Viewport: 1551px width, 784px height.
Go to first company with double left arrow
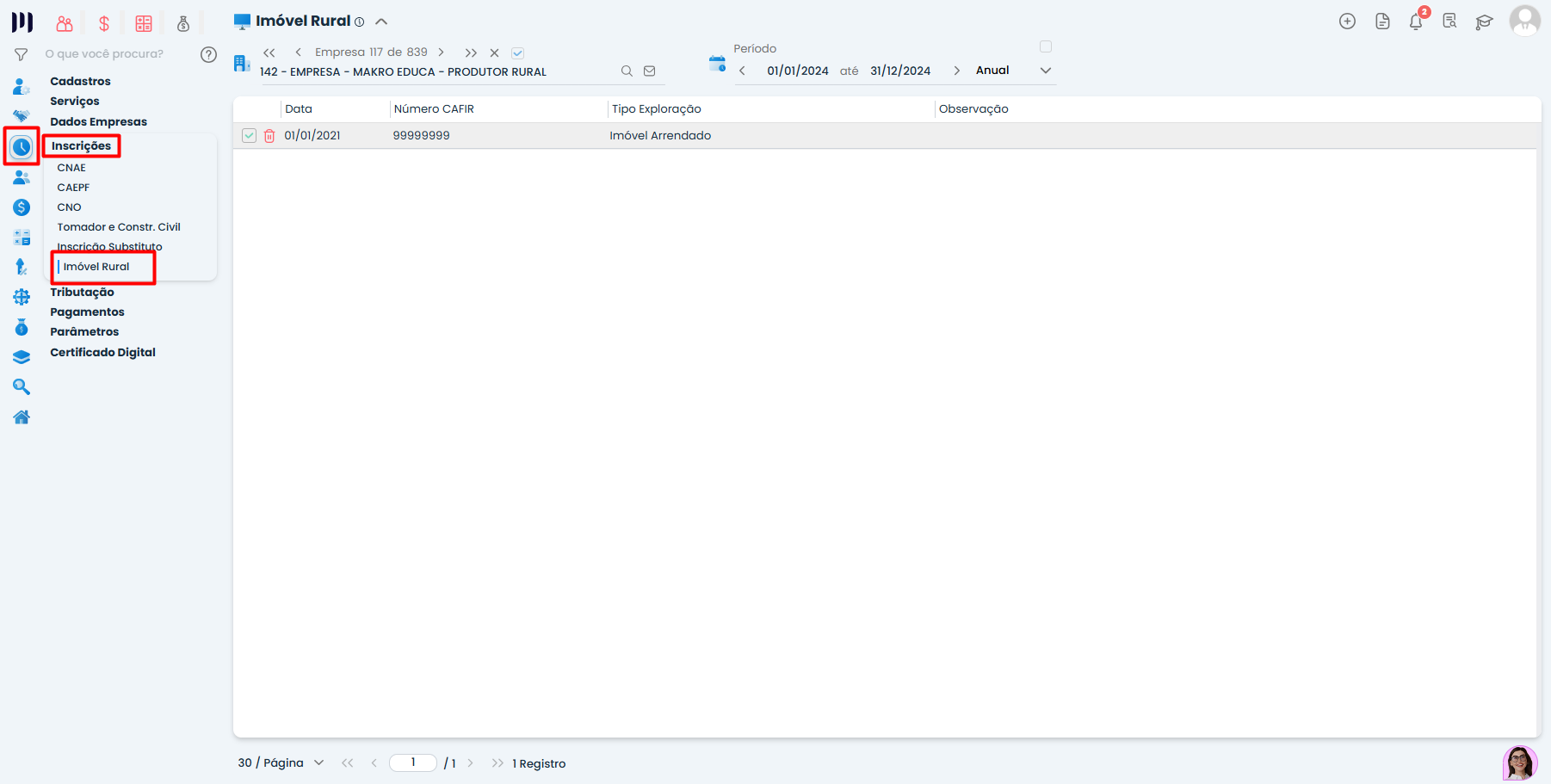click(269, 52)
